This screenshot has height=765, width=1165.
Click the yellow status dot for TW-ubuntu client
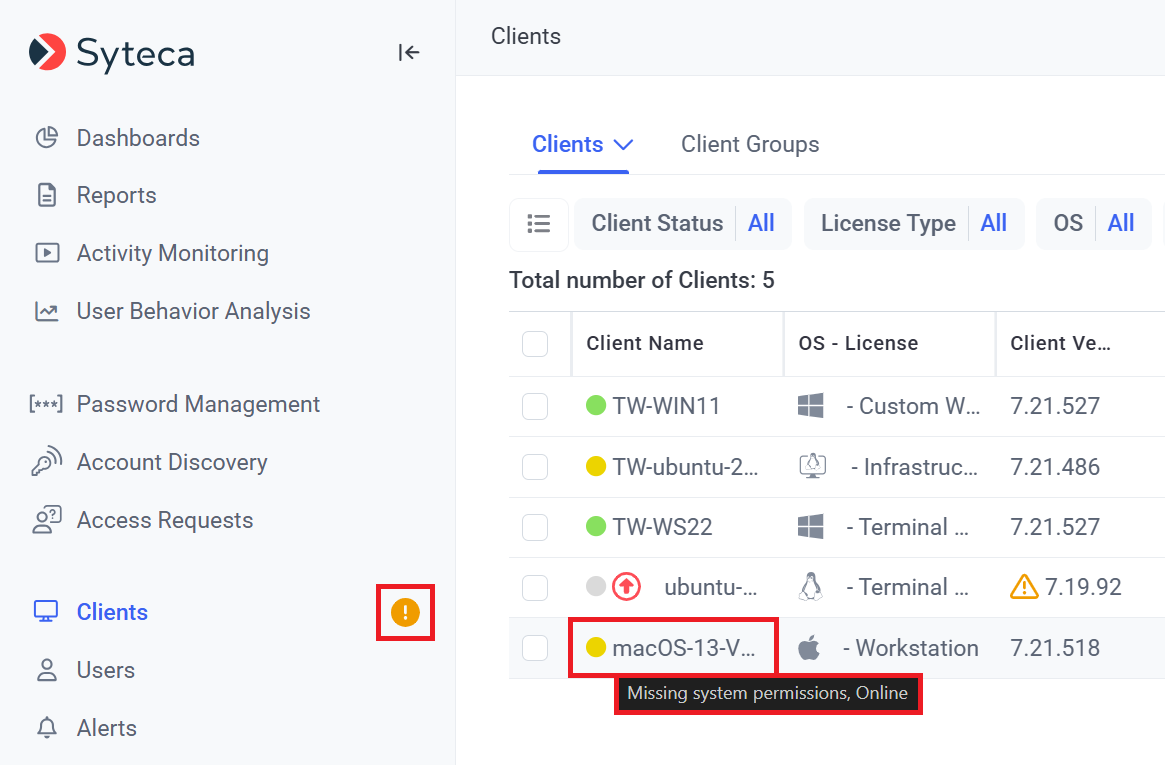[596, 467]
